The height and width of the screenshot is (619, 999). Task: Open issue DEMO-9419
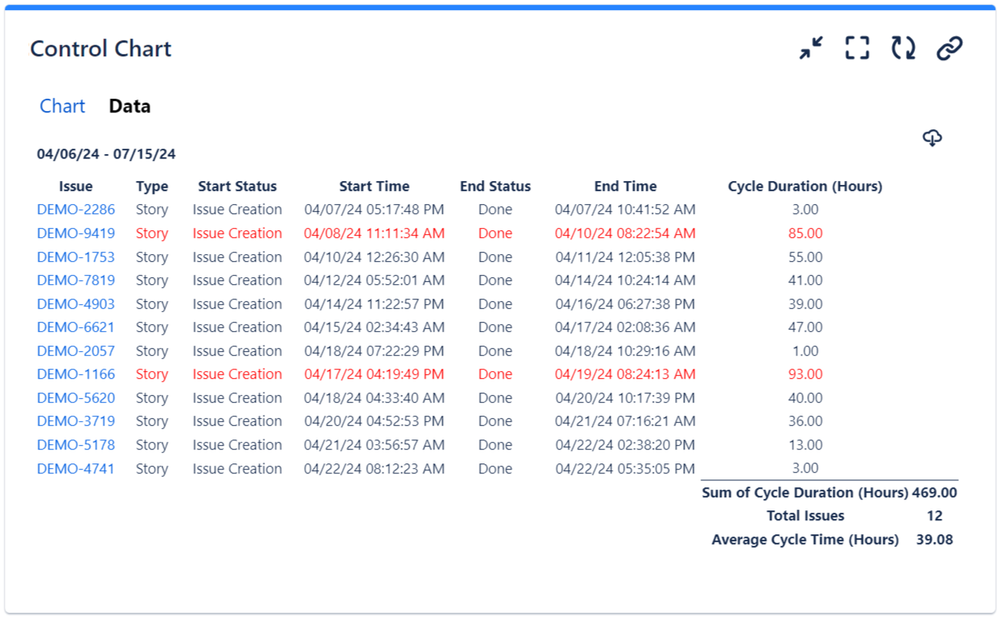pyautogui.click(x=76, y=233)
